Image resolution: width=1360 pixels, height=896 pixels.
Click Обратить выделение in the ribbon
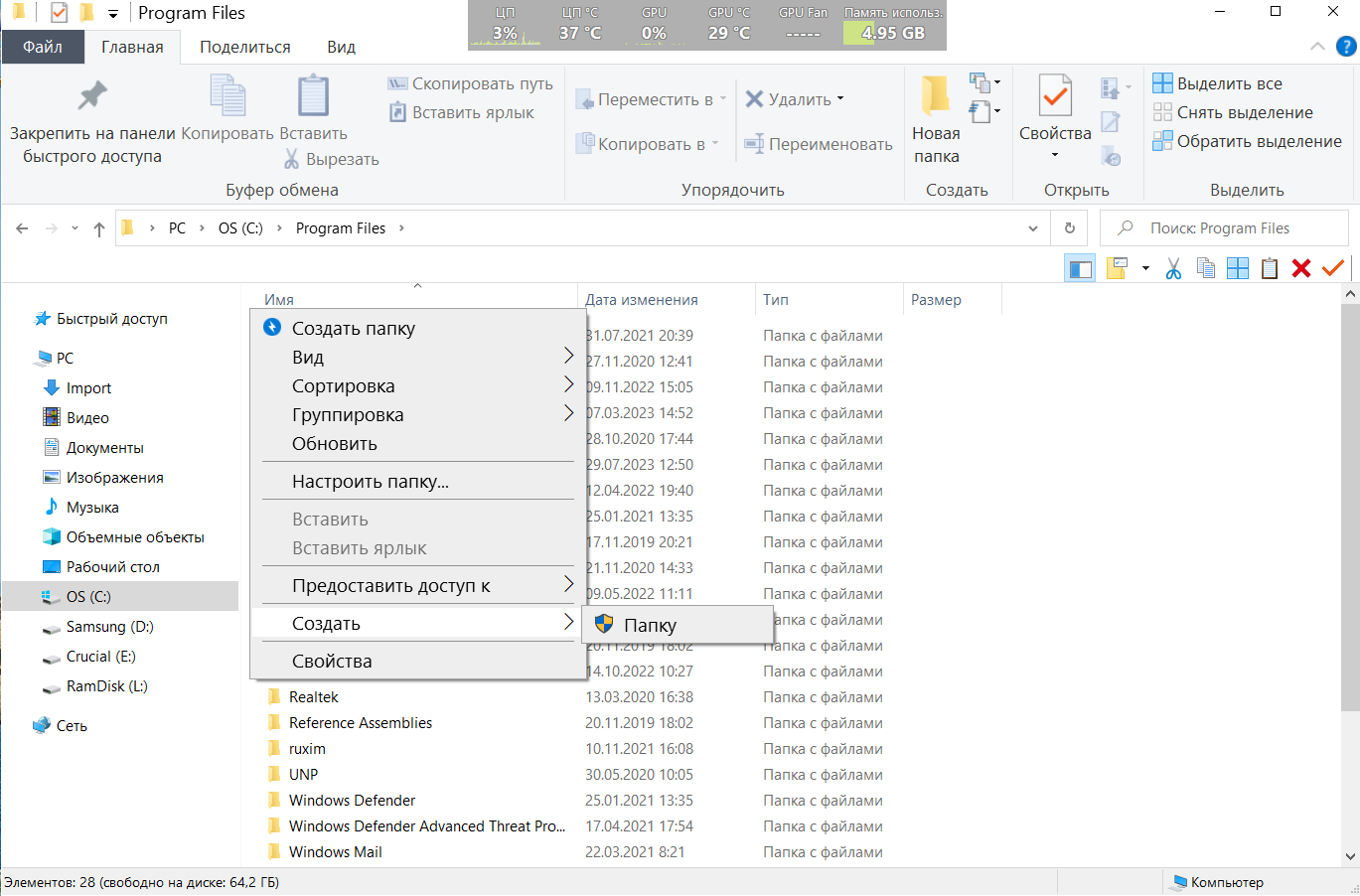click(x=1247, y=141)
